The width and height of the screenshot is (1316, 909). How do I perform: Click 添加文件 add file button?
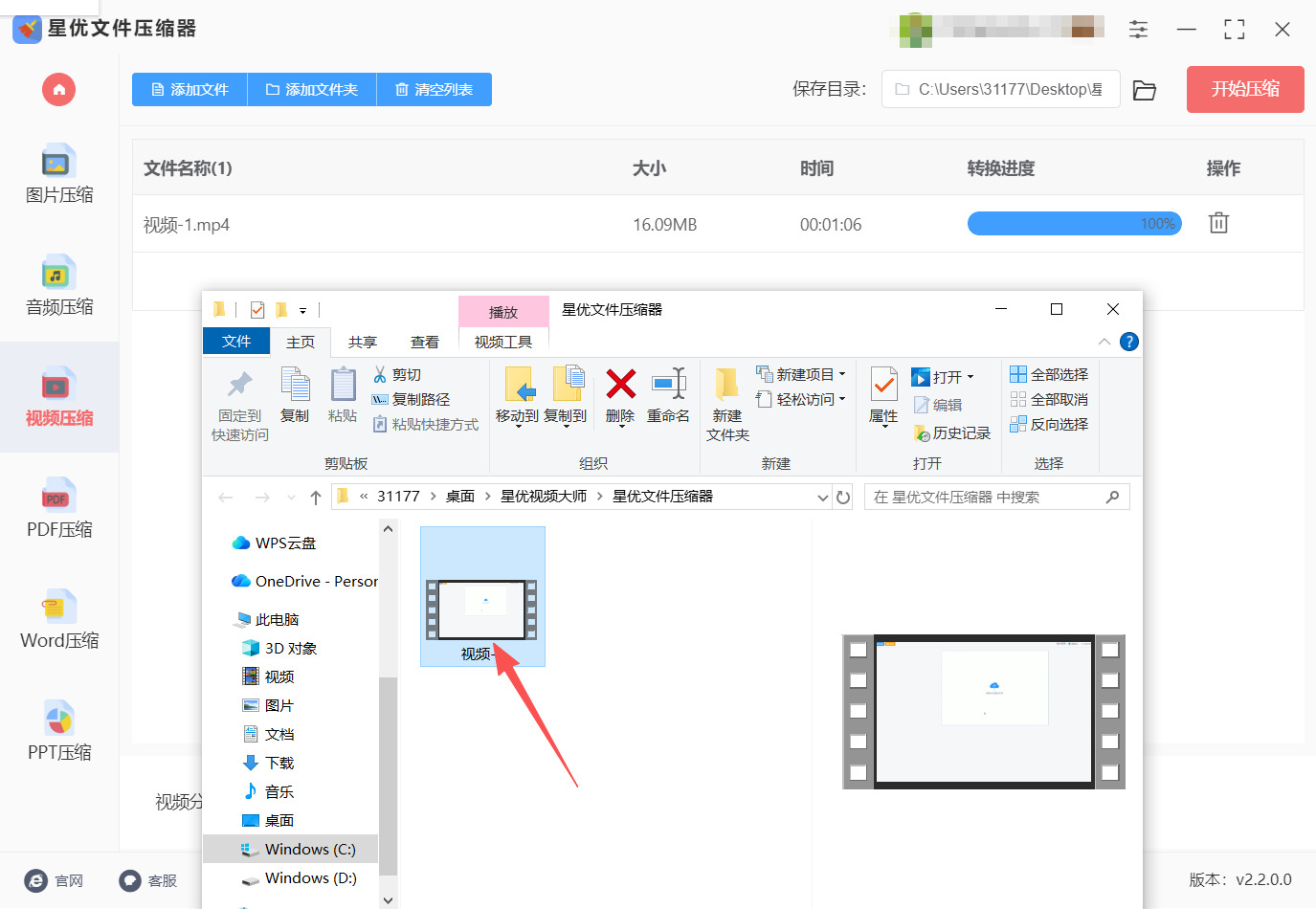pyautogui.click(x=190, y=90)
